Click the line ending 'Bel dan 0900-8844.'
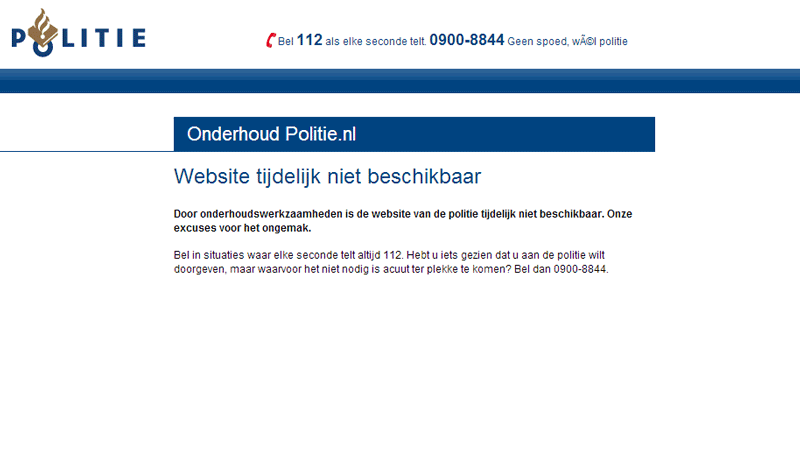Screen dimensions: 800x450 [391, 269]
